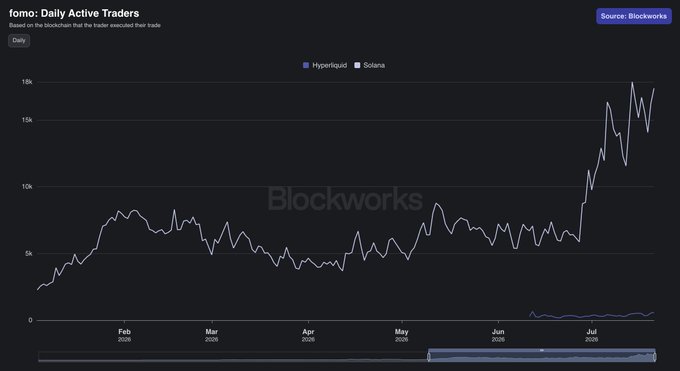Click the Mar 2026 axis label
Viewport: 680px width, 371px height.
(212, 335)
